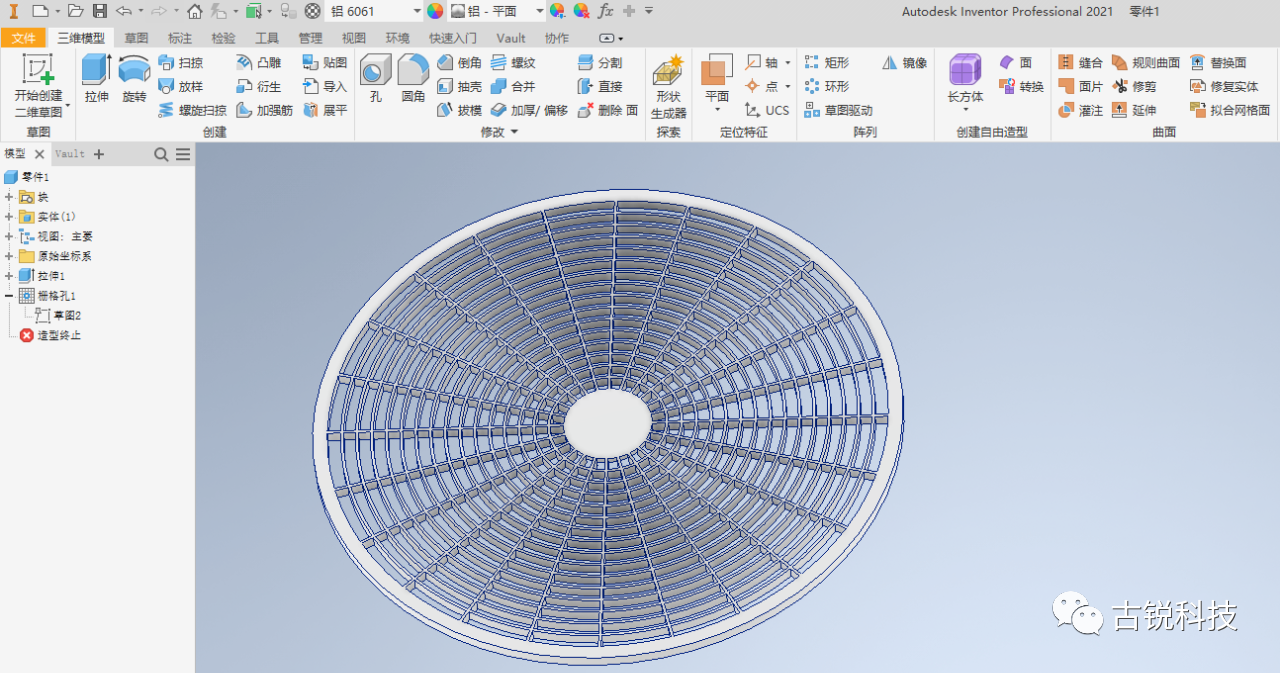The image size is (1280, 673).
Task: Expand the 视图: 主要 node
Action: click(x=9, y=237)
